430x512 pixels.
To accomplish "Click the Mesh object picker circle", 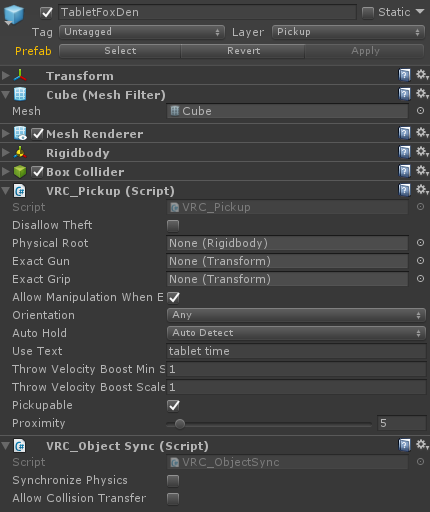I will (x=420, y=111).
